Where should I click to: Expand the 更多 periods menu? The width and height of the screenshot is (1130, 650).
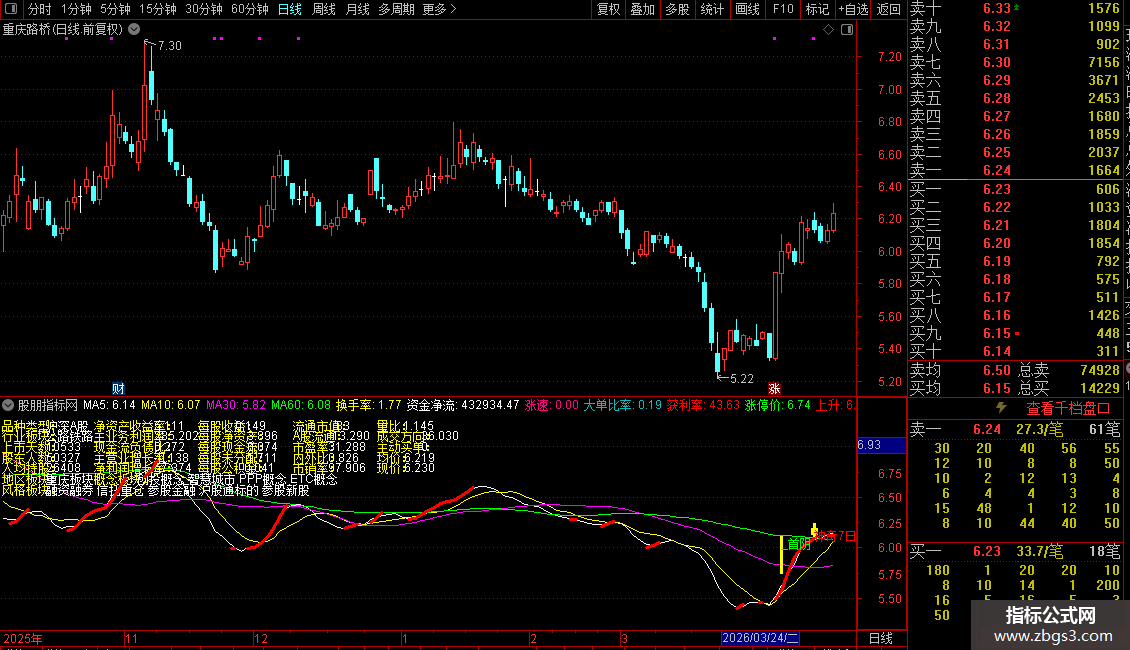tap(439, 9)
